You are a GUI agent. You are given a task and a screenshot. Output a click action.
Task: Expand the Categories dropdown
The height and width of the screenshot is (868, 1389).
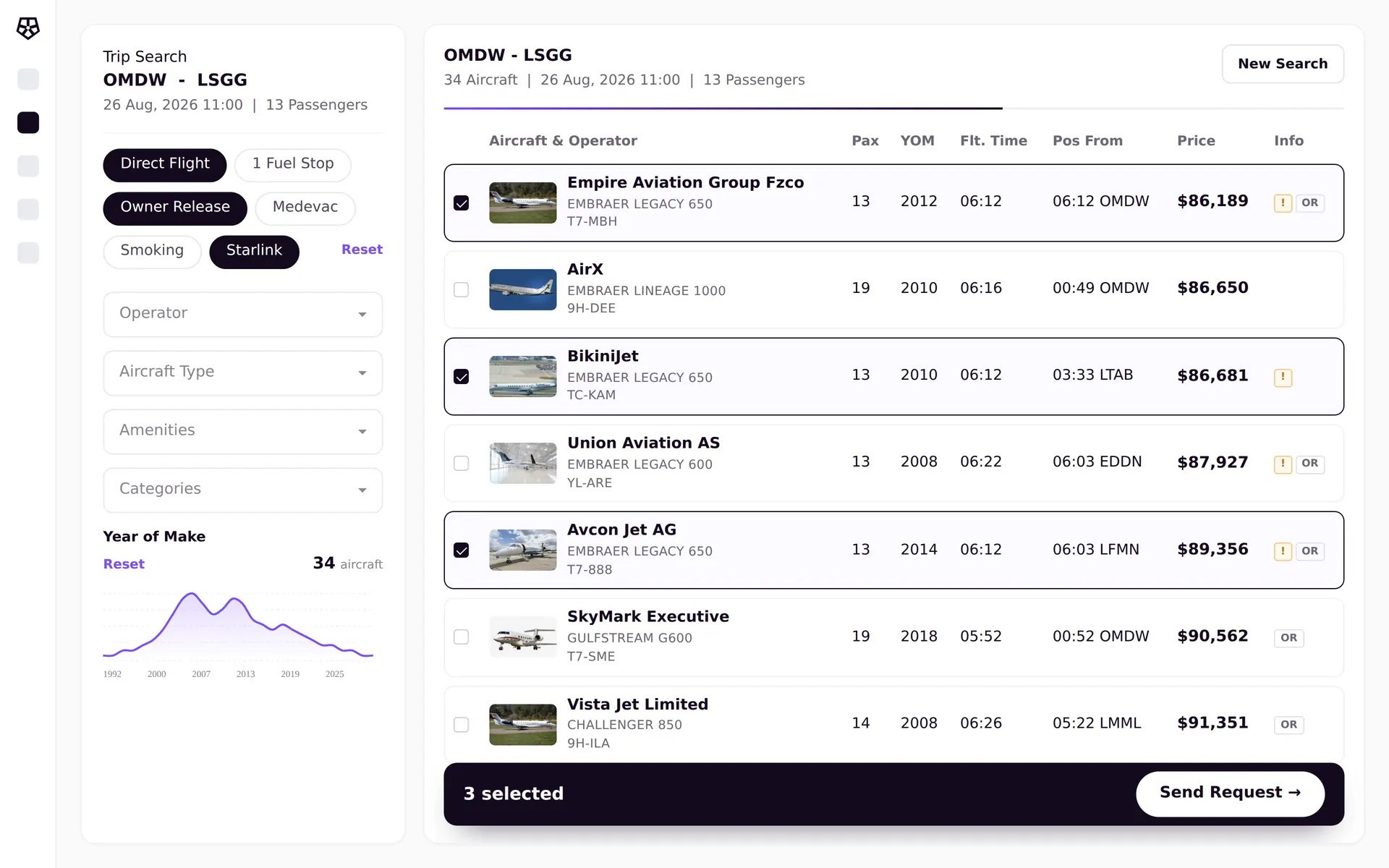tap(242, 490)
